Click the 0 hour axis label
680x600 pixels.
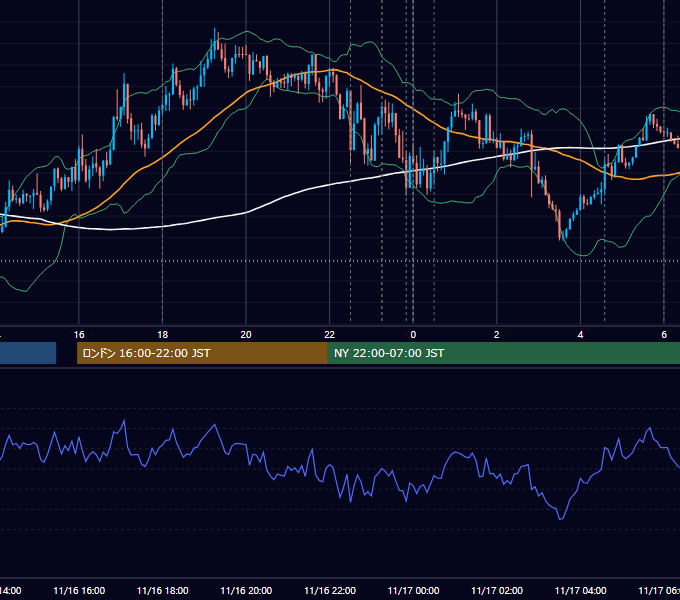tap(413, 334)
